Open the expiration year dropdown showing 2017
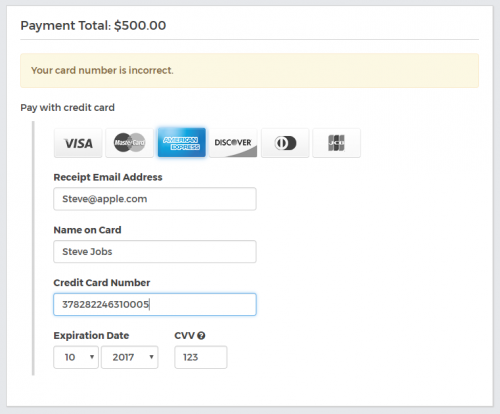 coord(130,357)
